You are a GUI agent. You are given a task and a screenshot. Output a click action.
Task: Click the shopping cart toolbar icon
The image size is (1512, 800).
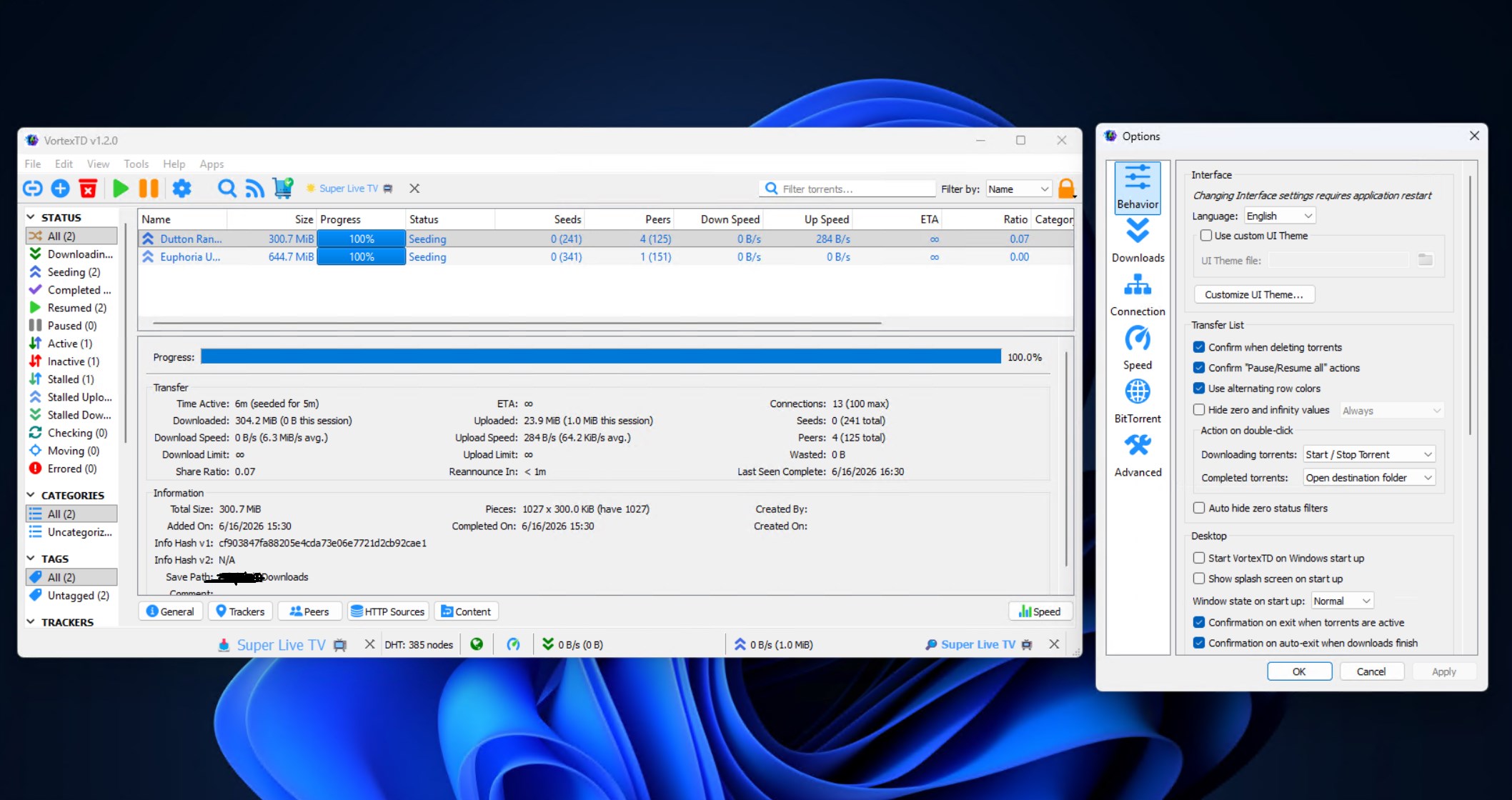283,188
